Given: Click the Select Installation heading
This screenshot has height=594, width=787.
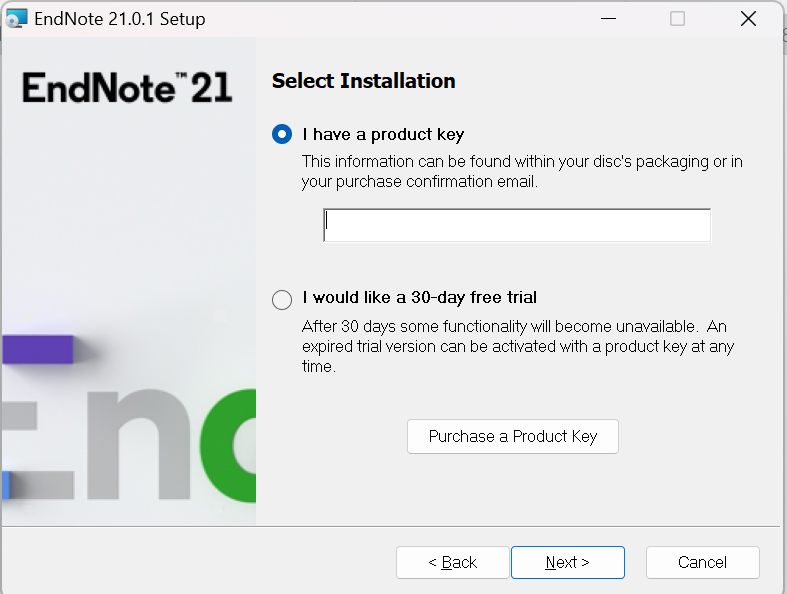Looking at the screenshot, I should [x=363, y=81].
